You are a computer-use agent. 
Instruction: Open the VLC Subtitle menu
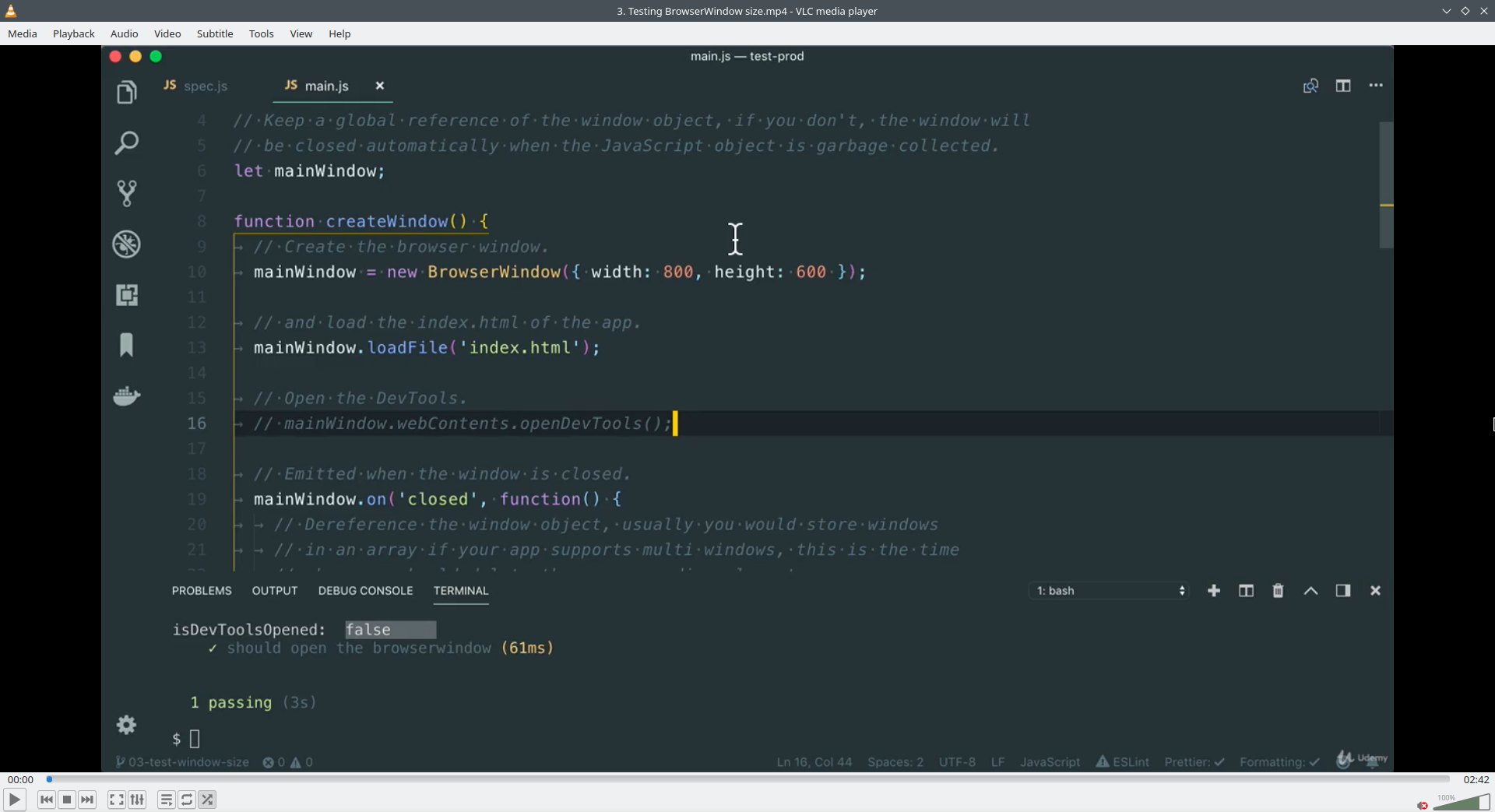[x=215, y=33]
